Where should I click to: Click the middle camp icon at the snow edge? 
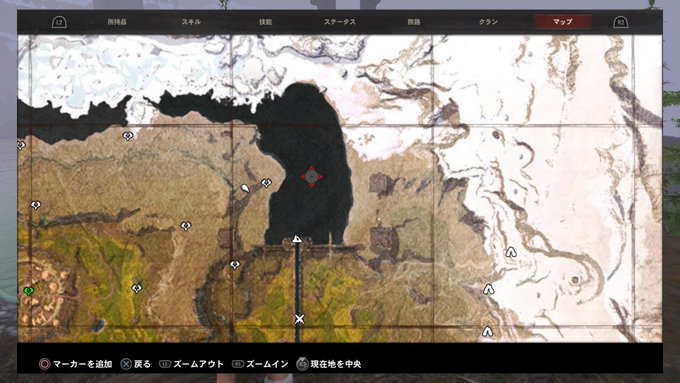489,289
